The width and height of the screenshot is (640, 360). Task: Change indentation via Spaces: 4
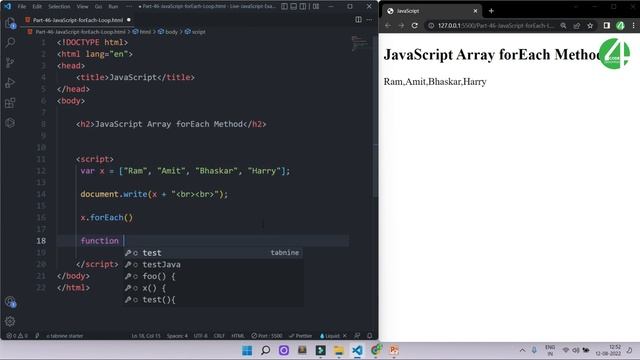(x=177, y=336)
